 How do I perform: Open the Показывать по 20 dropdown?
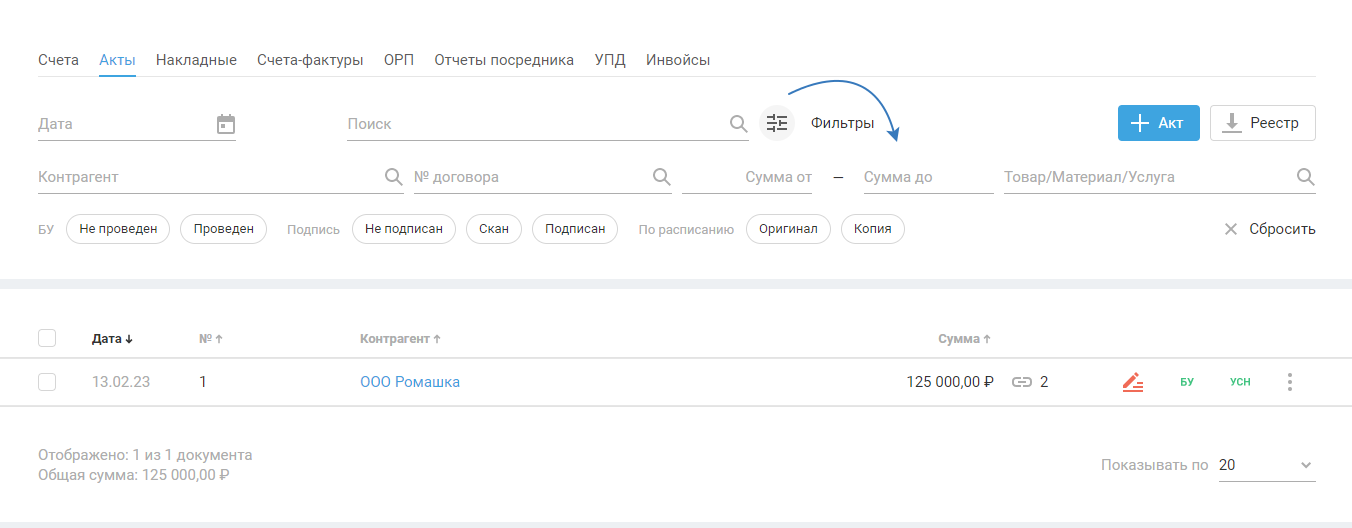[1267, 465]
